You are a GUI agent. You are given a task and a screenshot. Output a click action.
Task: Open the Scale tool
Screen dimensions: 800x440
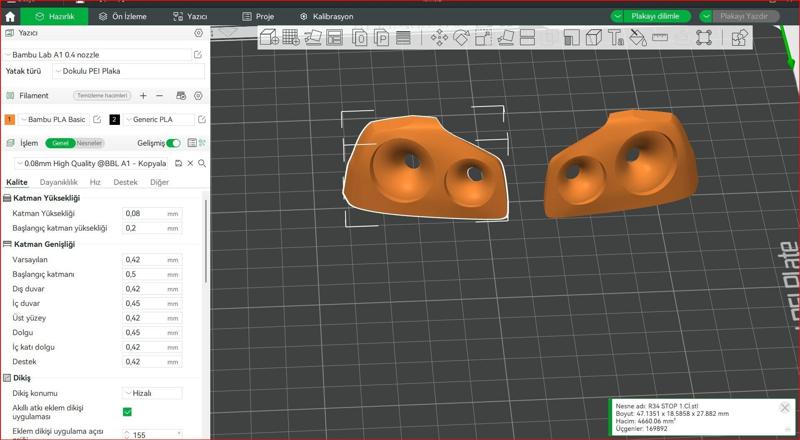483,38
